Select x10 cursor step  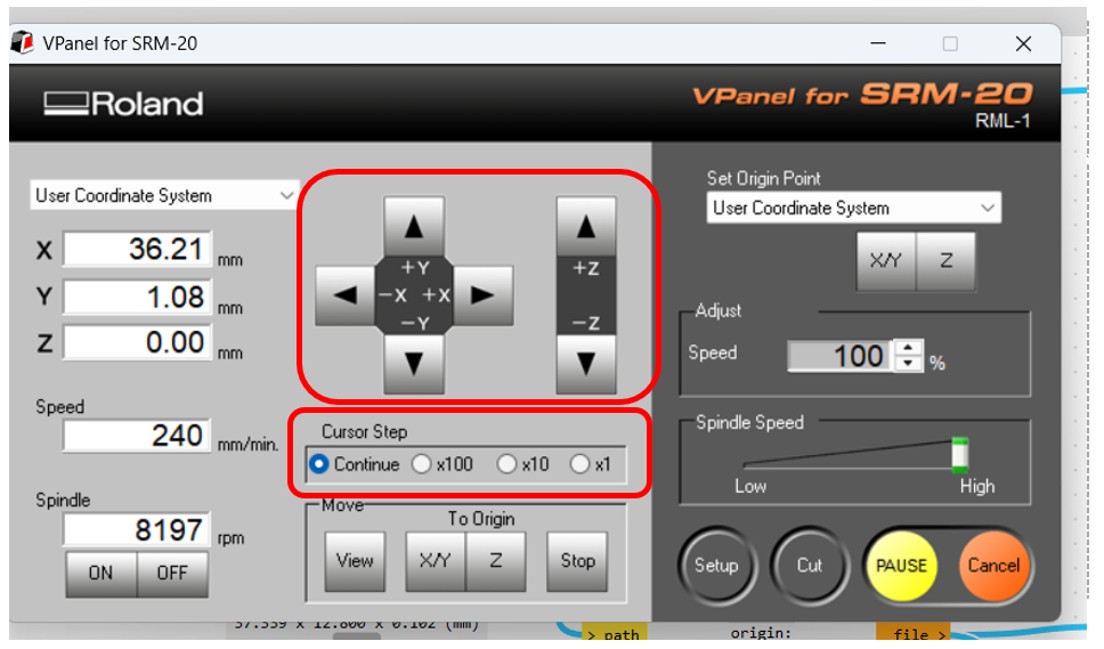[506, 464]
